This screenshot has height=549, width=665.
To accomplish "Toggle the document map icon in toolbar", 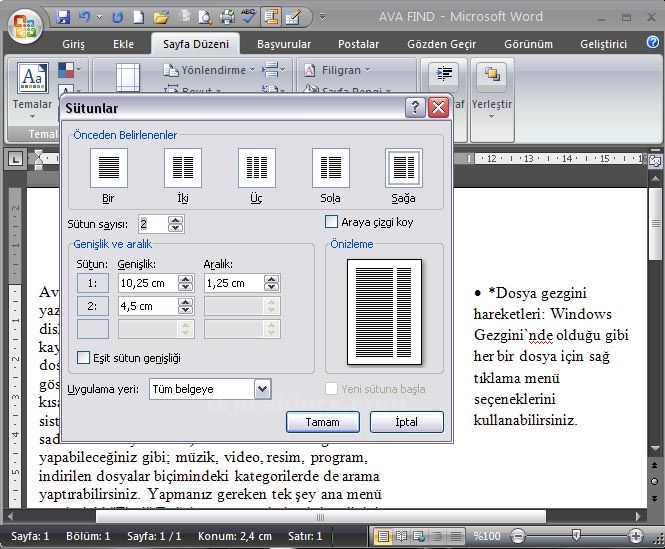I will click(x=271, y=17).
